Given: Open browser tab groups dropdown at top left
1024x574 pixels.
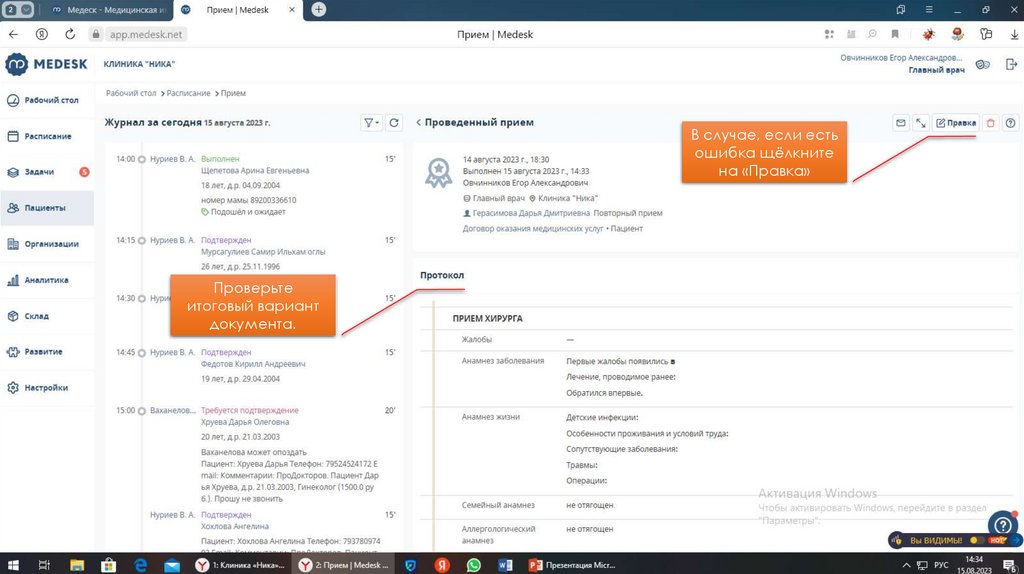Looking at the screenshot, I should (19, 9).
